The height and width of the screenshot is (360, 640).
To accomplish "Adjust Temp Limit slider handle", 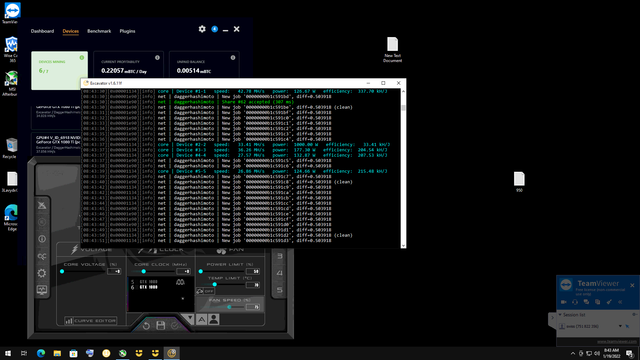I will (x=215, y=284).
